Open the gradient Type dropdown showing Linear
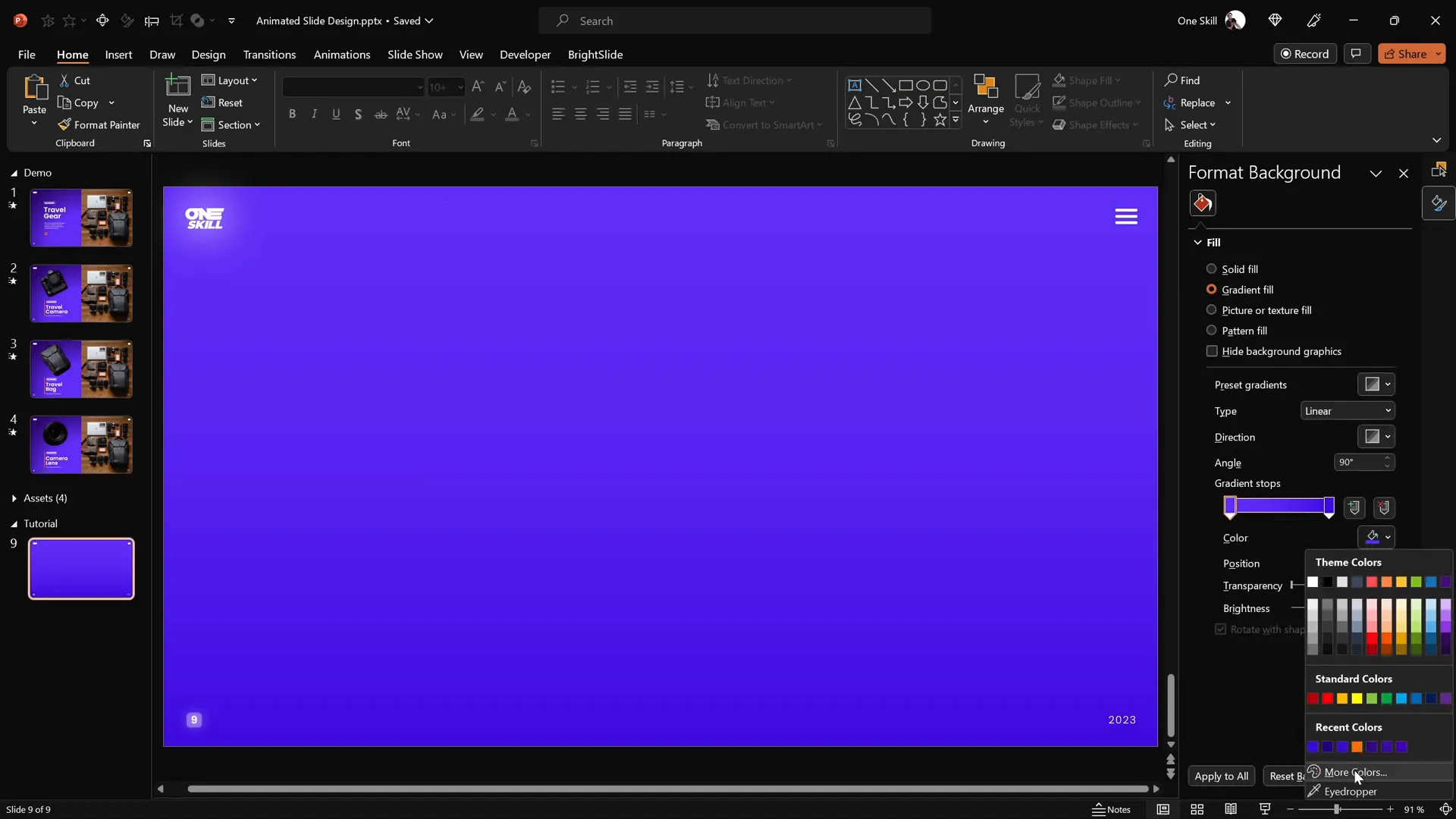Image resolution: width=1456 pixels, height=819 pixels. [1348, 410]
